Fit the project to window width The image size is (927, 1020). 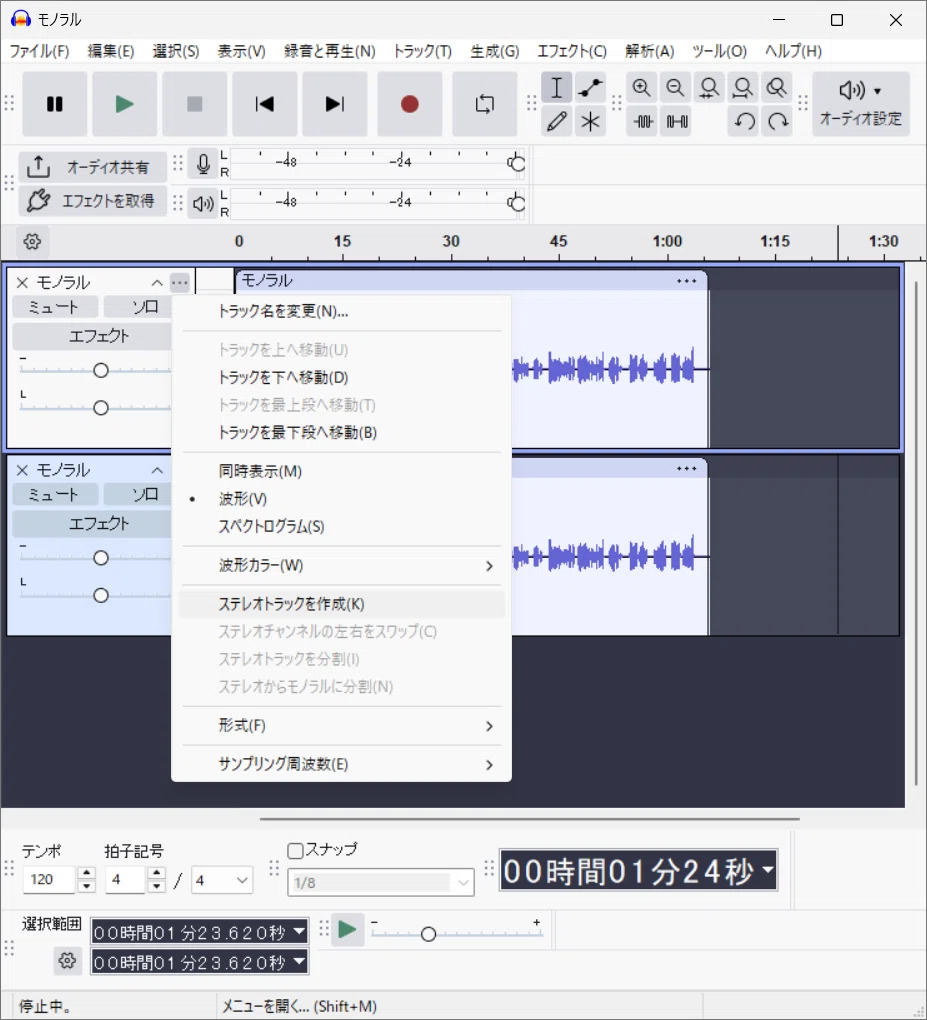pos(743,88)
